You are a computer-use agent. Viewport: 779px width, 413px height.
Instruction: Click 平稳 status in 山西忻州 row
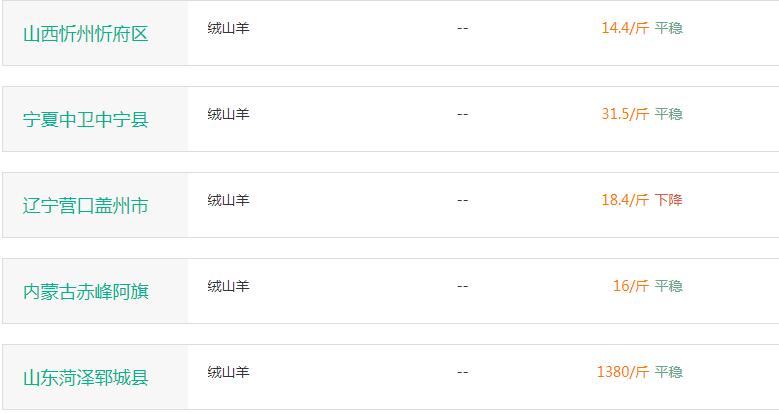(x=668, y=28)
